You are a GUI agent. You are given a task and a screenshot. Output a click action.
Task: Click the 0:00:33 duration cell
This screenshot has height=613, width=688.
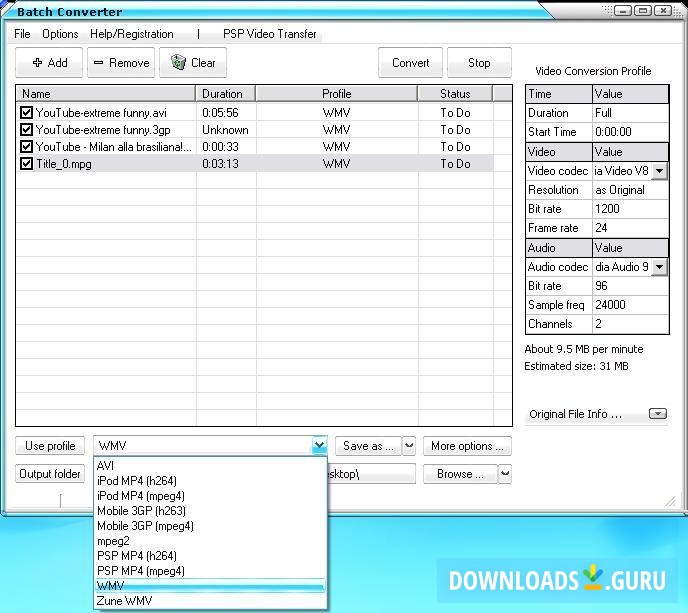(x=220, y=147)
